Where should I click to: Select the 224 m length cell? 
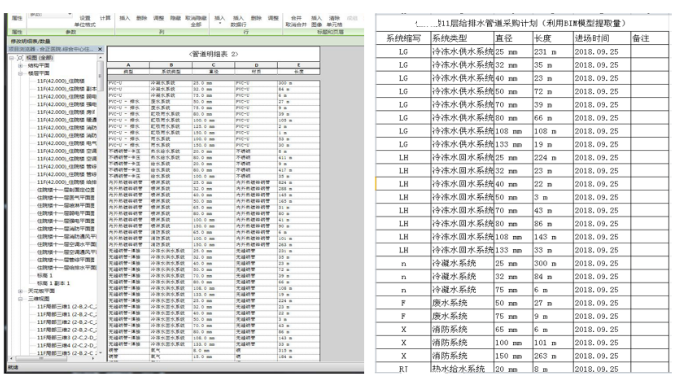tap(553, 157)
